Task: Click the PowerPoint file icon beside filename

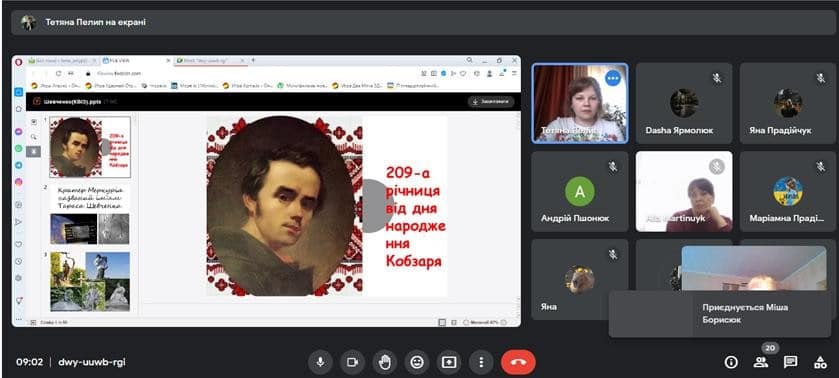Action: pyautogui.click(x=37, y=101)
